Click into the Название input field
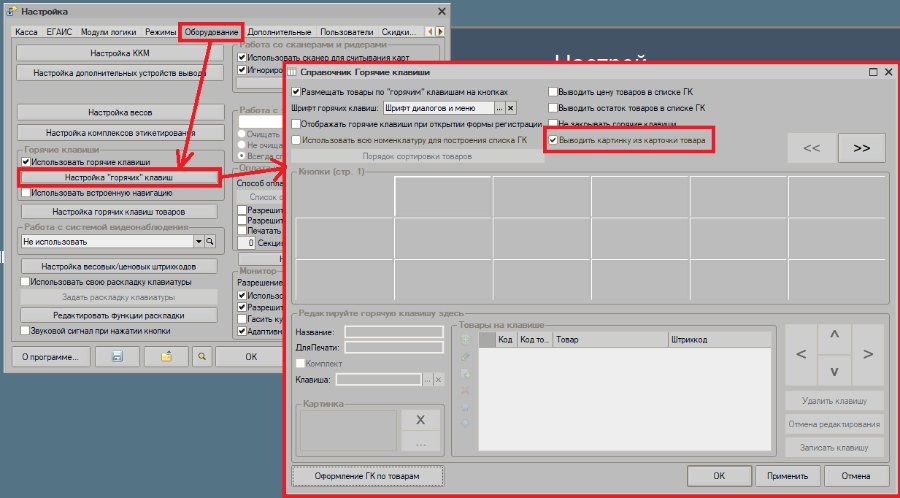This screenshot has width=900, height=498. [394, 332]
